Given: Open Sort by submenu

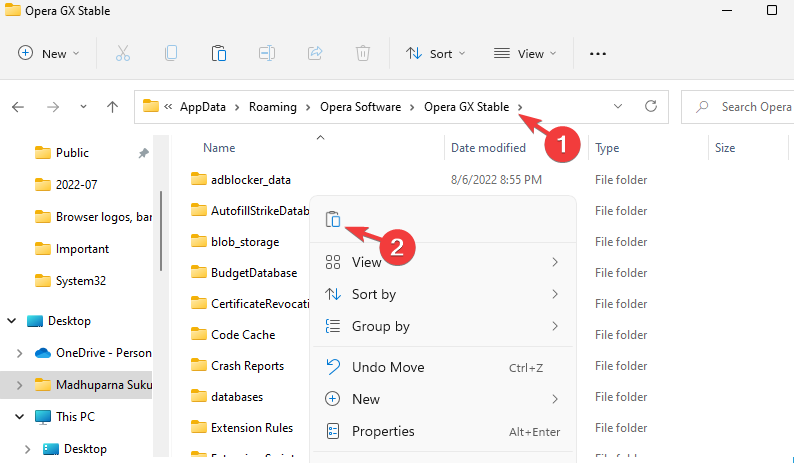Looking at the screenshot, I should pyautogui.click(x=443, y=294).
